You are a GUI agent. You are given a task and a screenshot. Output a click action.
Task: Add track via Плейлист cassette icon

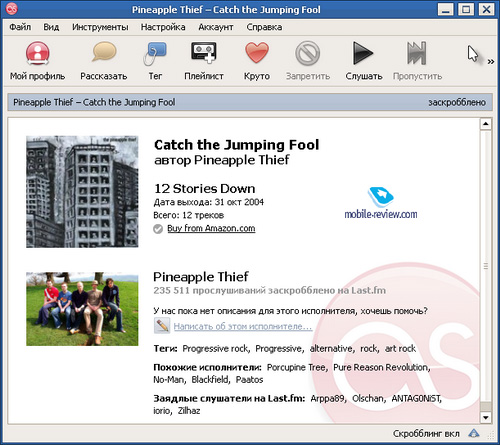point(204,53)
